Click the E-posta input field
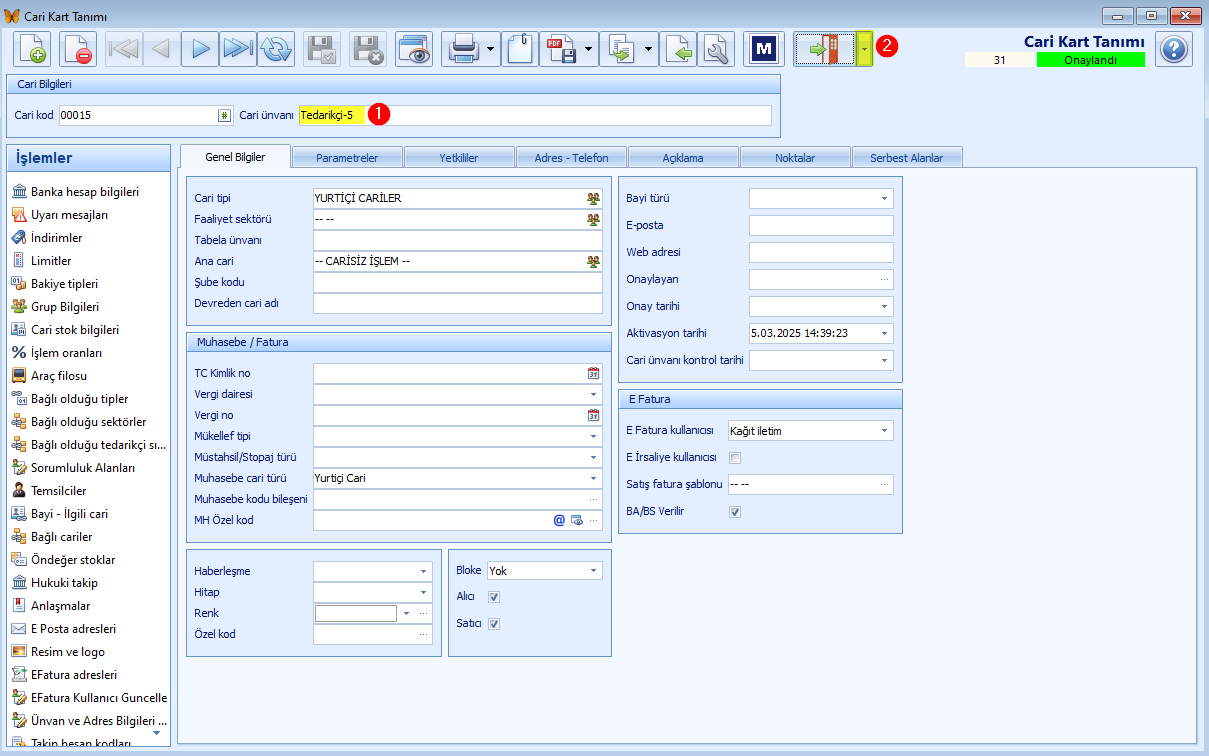Viewport: 1209px width, 756px height. coord(820,225)
